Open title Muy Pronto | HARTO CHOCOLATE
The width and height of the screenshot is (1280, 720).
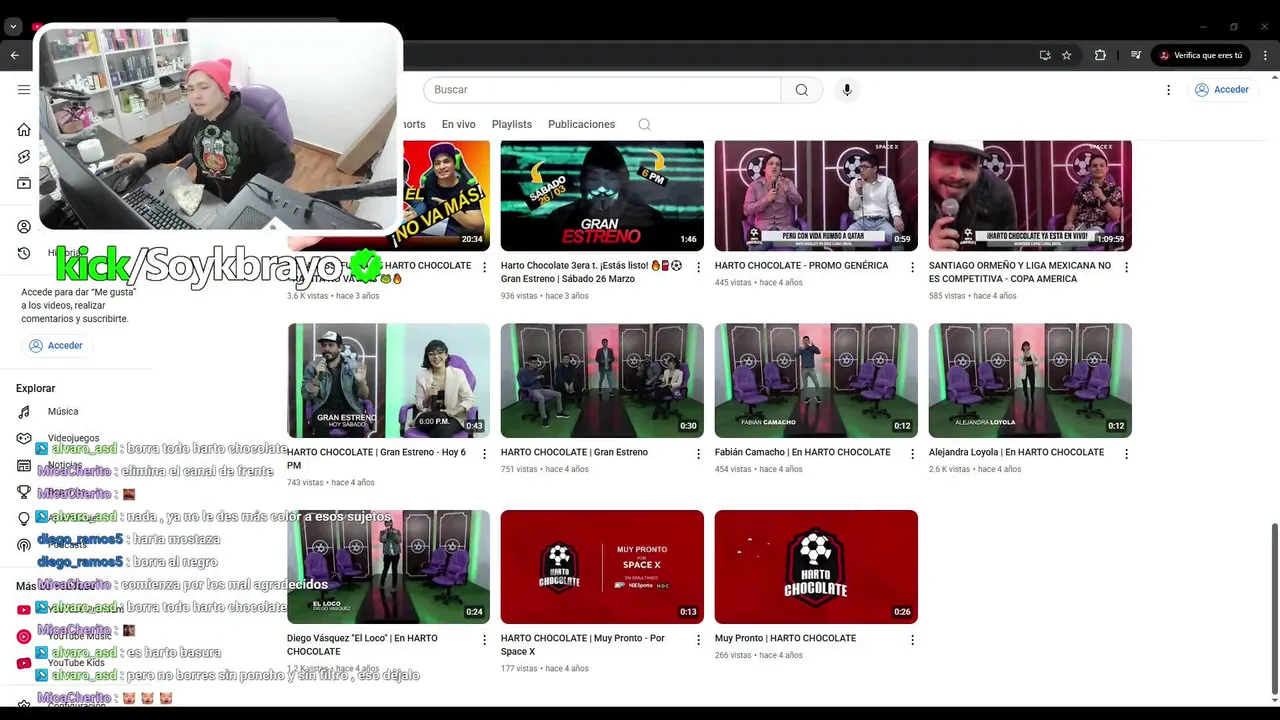point(785,638)
